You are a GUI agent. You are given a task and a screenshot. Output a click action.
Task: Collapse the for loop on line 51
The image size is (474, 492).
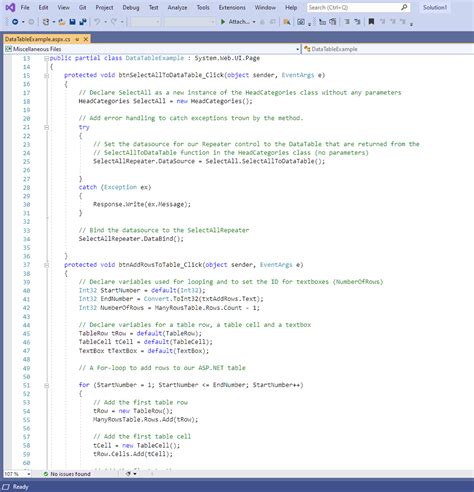click(x=46, y=386)
